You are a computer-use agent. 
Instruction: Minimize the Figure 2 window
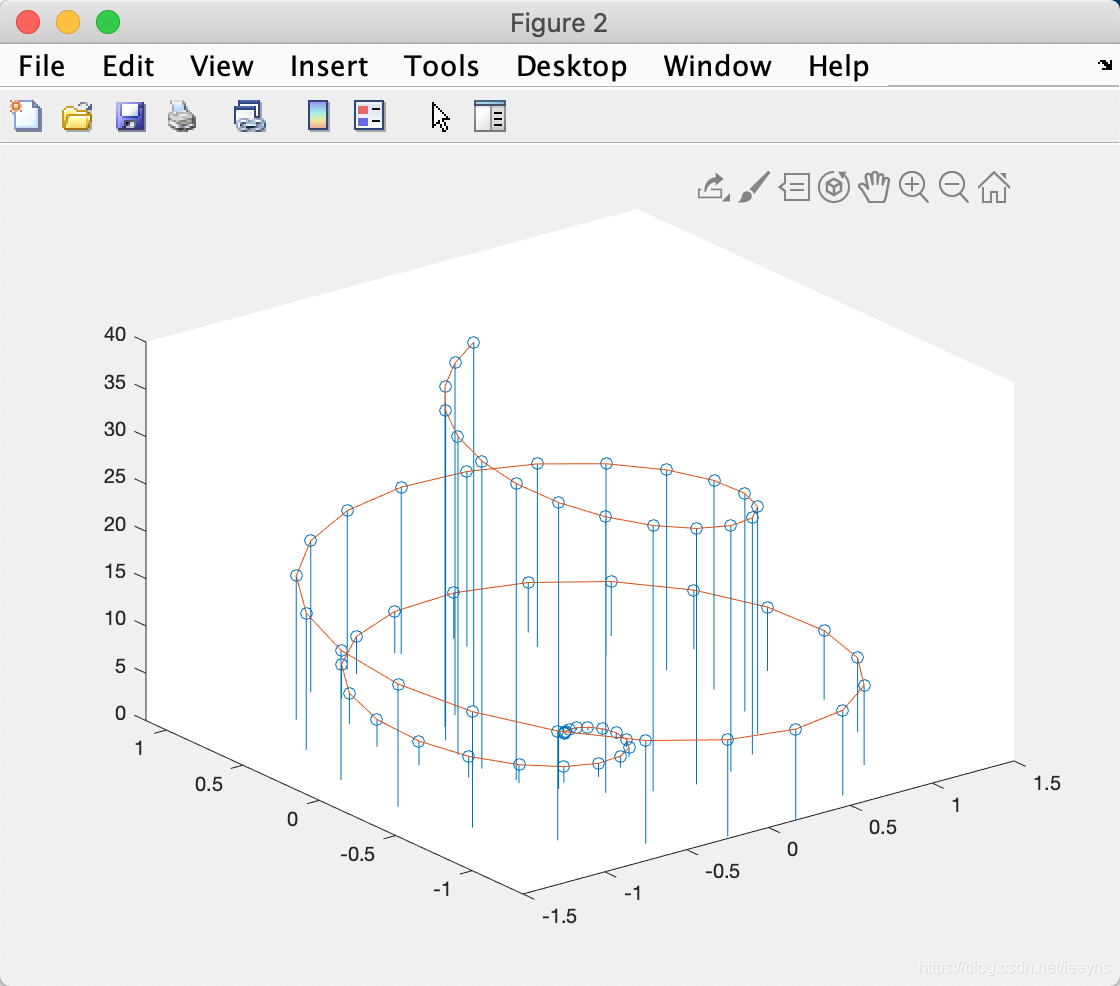tap(68, 22)
